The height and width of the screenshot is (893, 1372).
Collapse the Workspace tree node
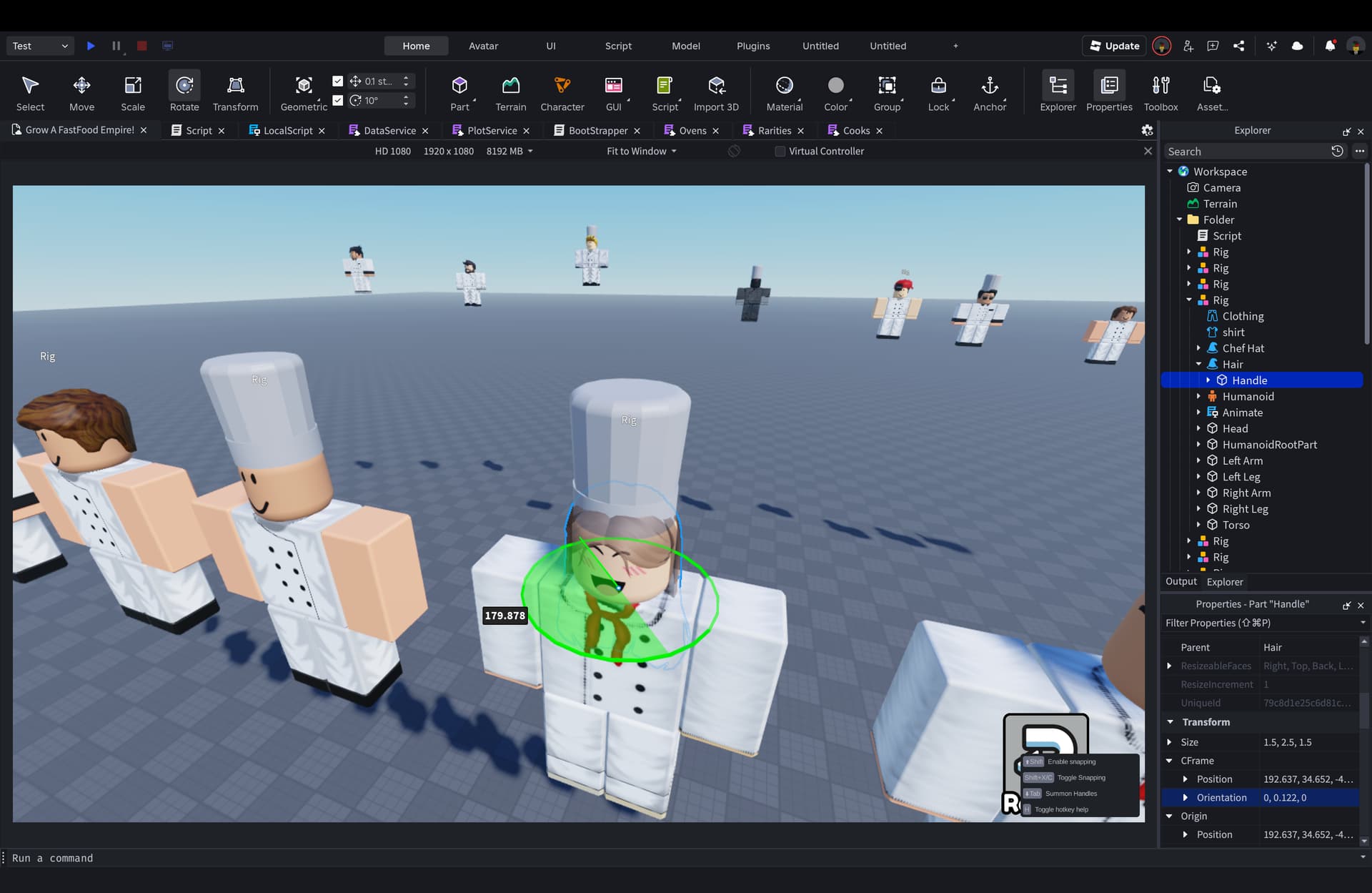click(x=1170, y=172)
